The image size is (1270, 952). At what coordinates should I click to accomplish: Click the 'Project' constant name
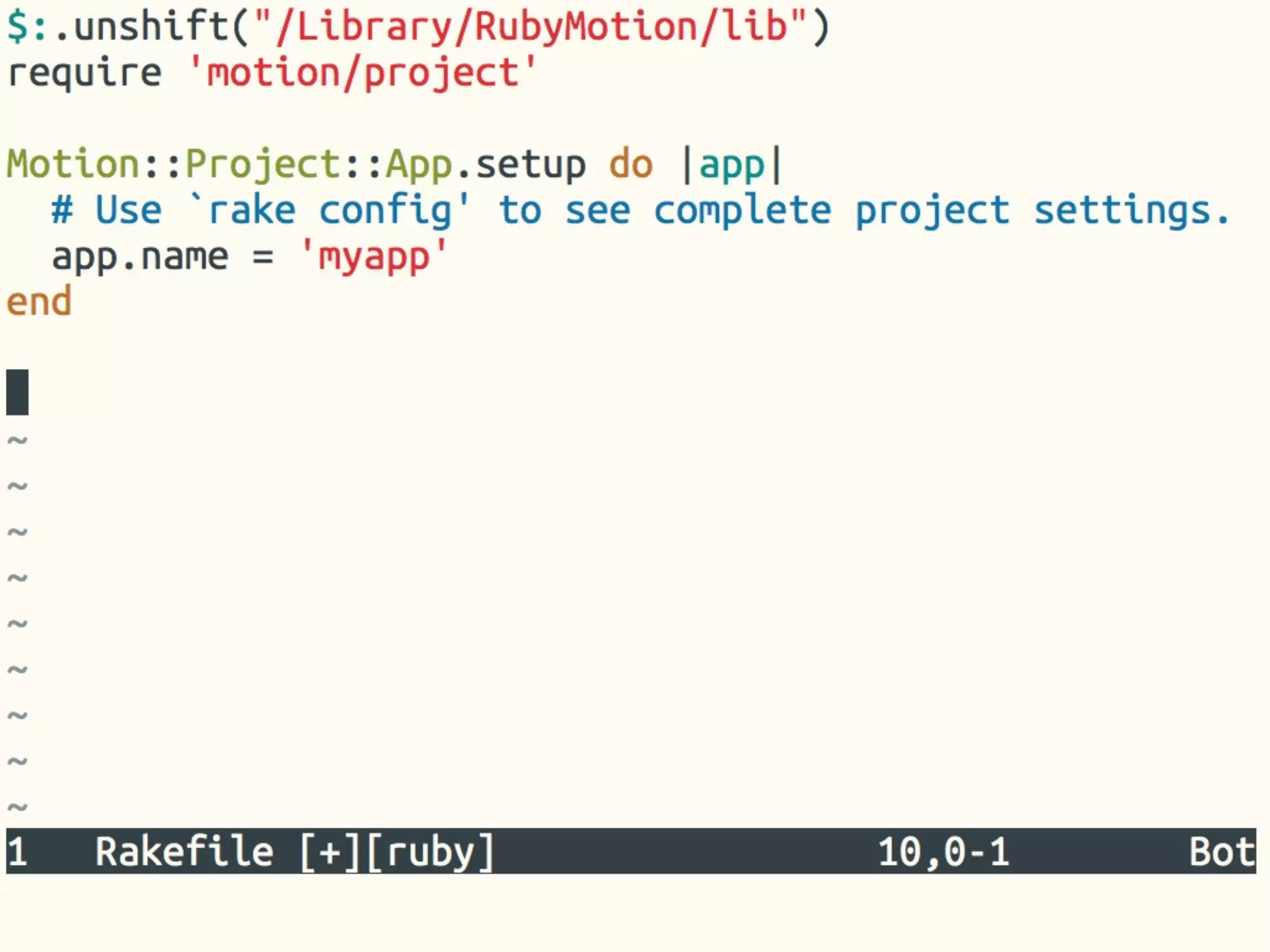click(263, 165)
